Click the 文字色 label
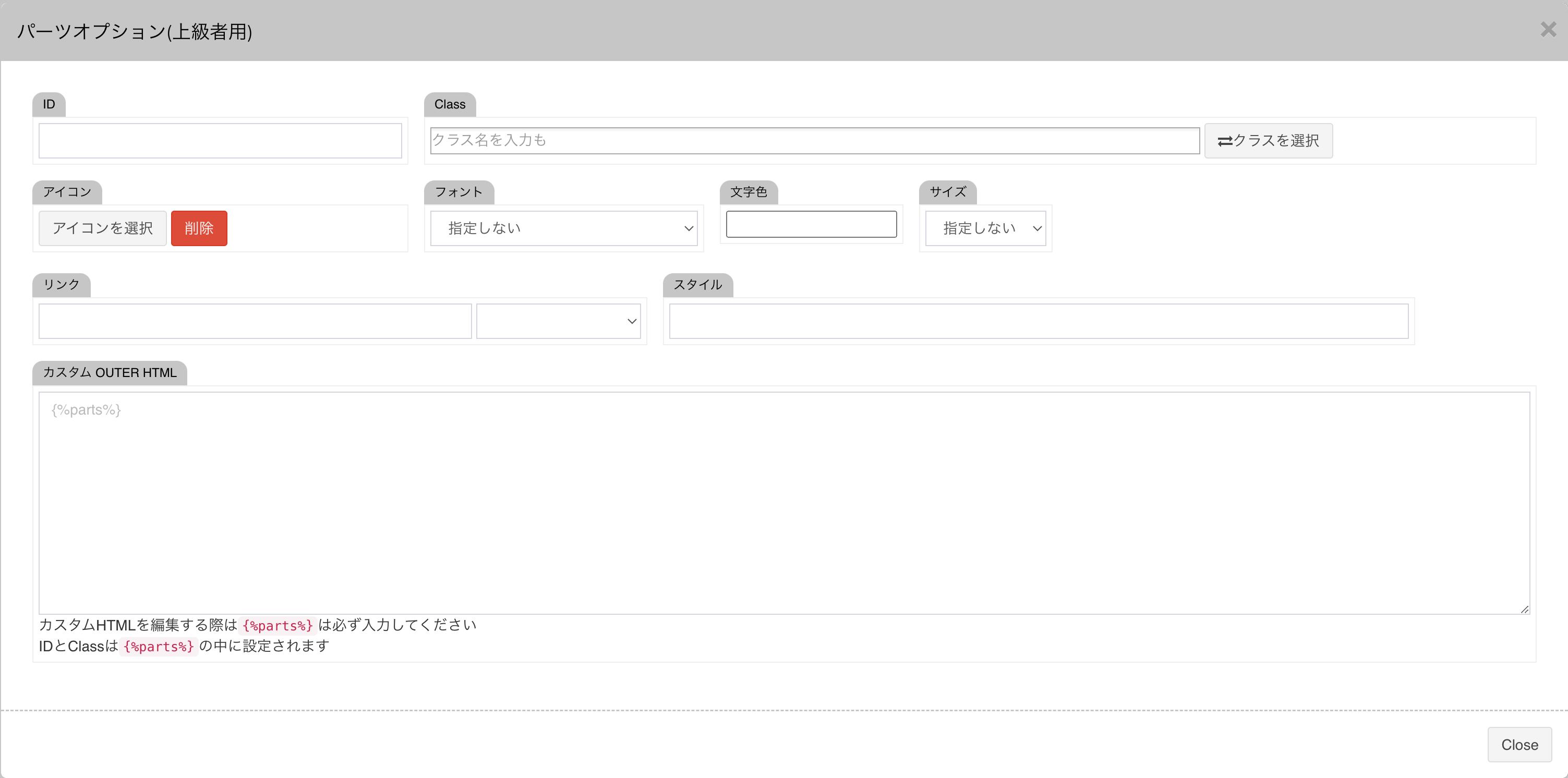This screenshot has height=778, width=1568. pos(749,191)
